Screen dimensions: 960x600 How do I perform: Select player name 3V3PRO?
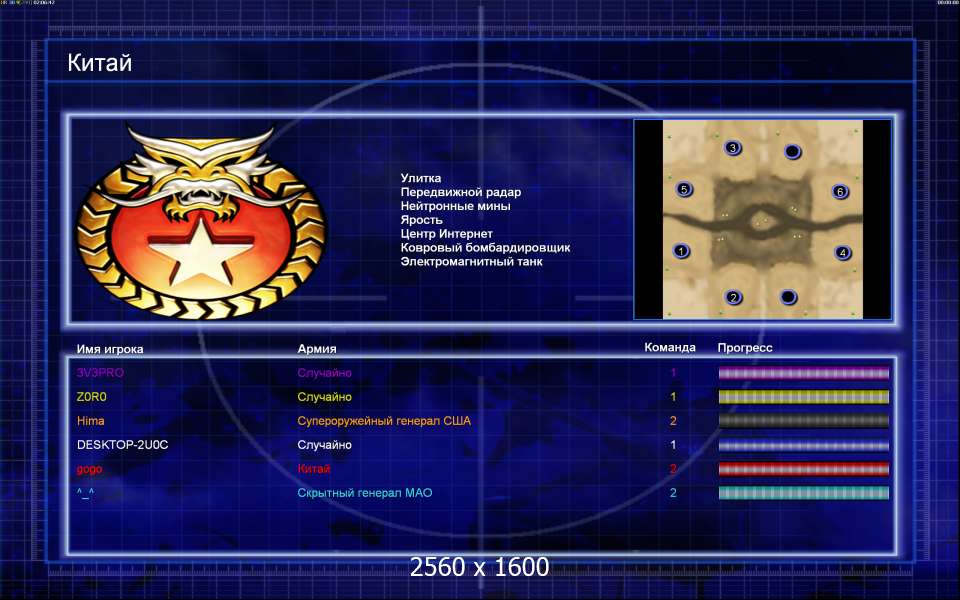pyautogui.click(x=100, y=373)
